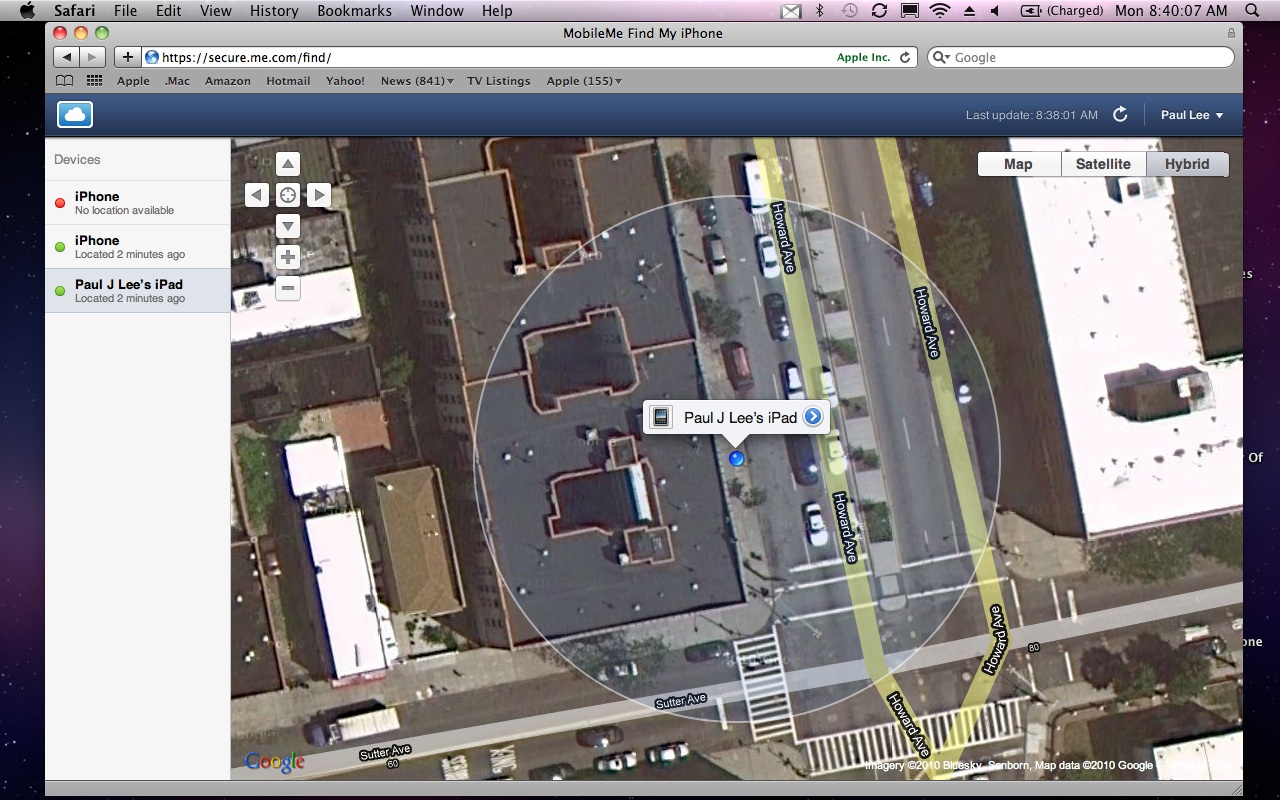Zoom in the map with the plus button
This screenshot has width=1280, height=800.
(x=287, y=257)
